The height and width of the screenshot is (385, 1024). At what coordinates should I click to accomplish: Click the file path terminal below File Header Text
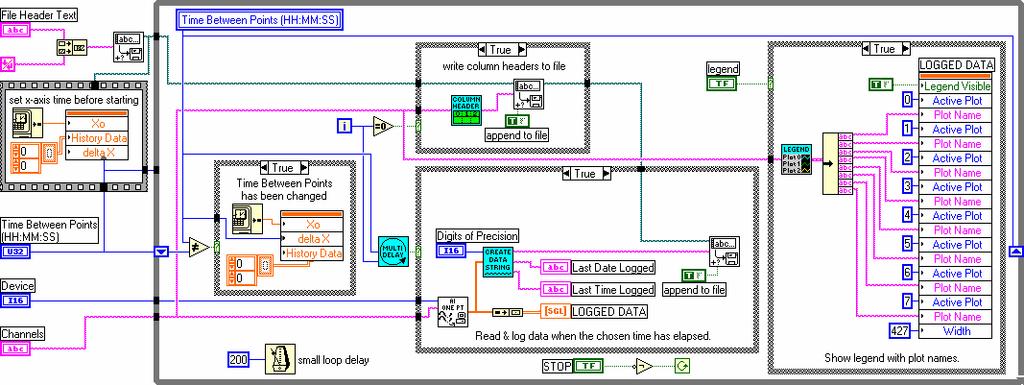coord(8,63)
